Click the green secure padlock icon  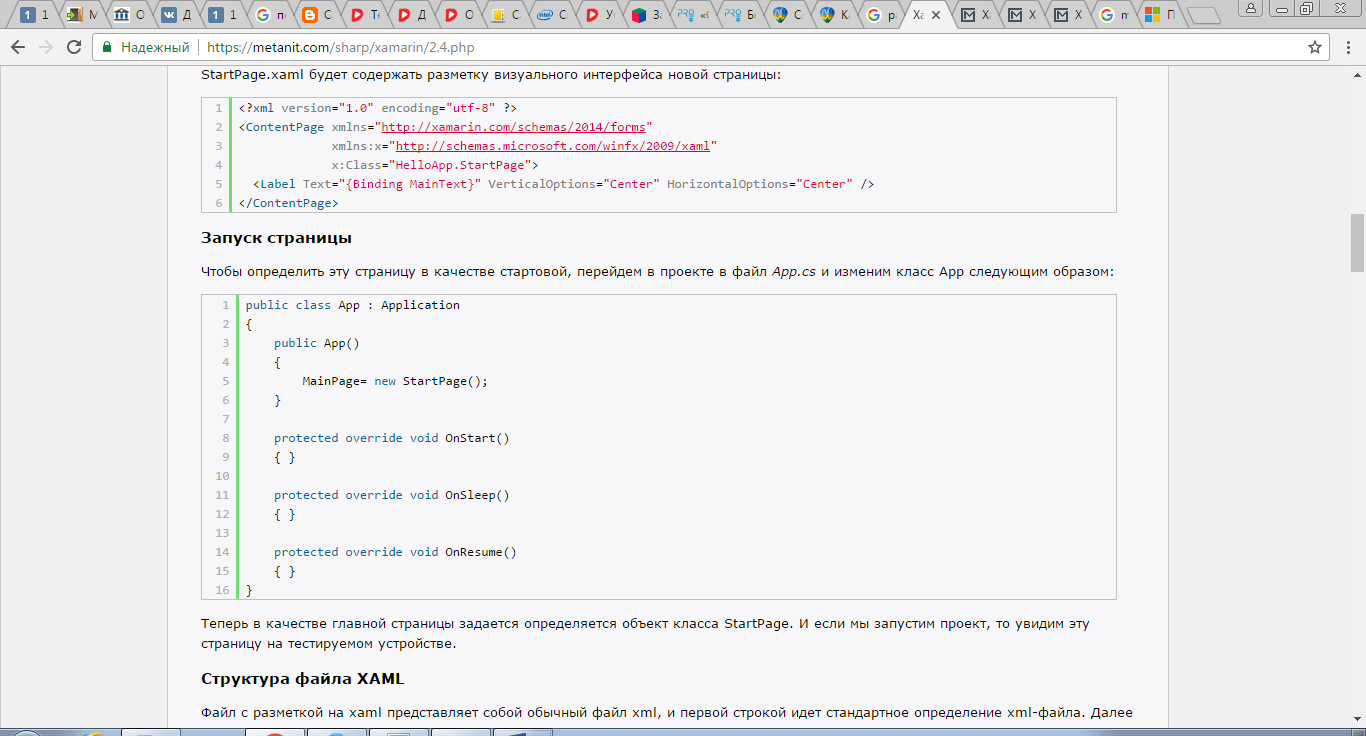coord(107,47)
